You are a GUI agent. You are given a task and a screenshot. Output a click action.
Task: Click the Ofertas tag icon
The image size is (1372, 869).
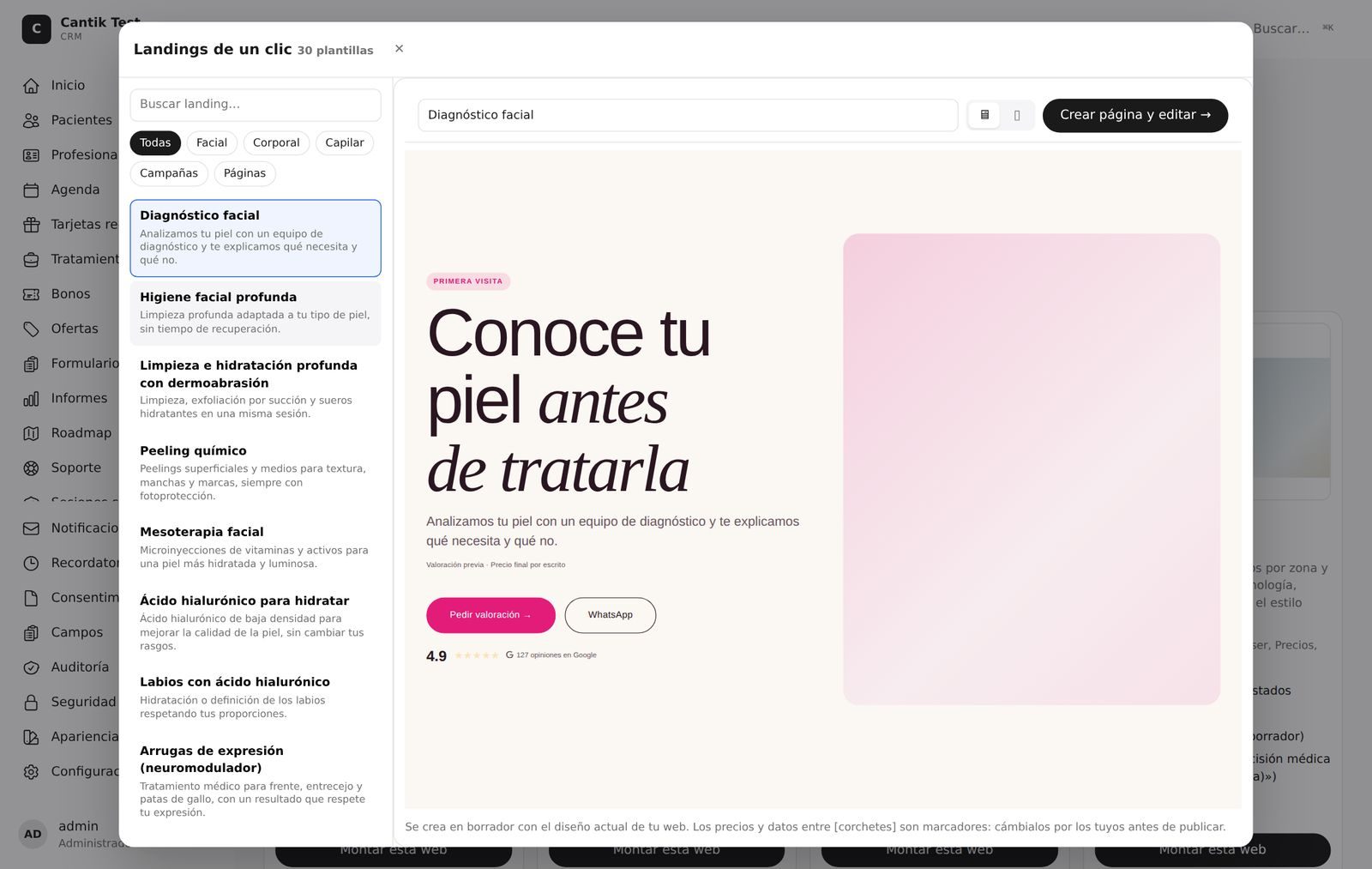click(x=31, y=329)
